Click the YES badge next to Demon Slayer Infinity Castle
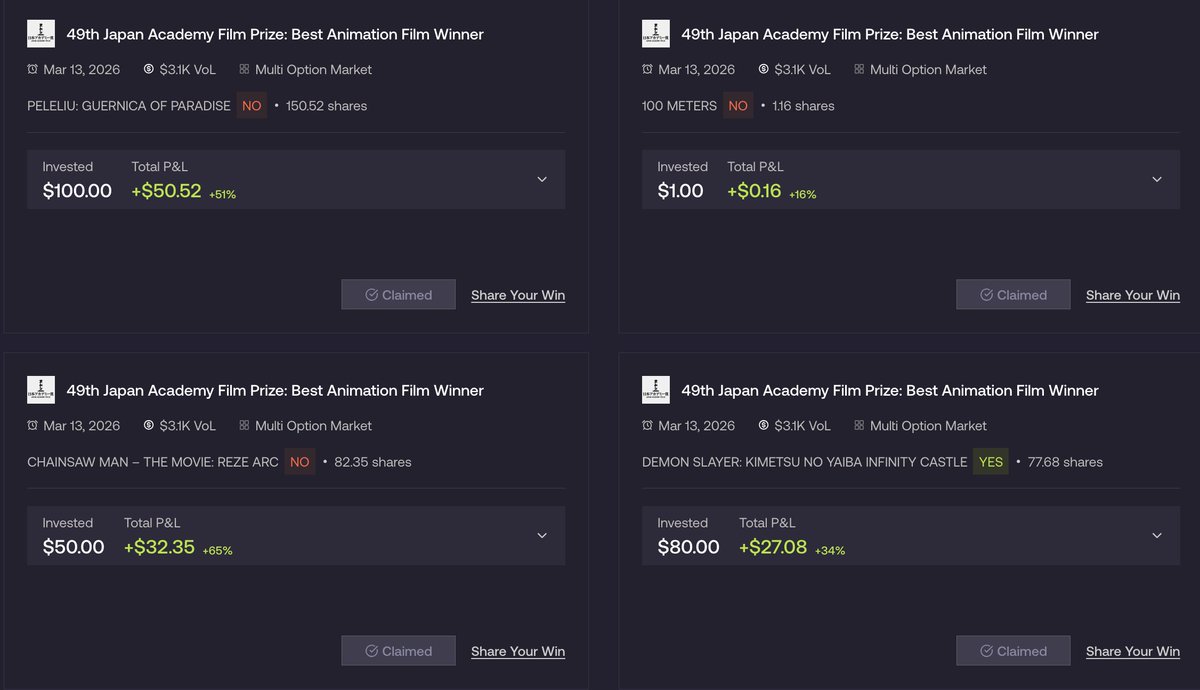 coord(991,462)
